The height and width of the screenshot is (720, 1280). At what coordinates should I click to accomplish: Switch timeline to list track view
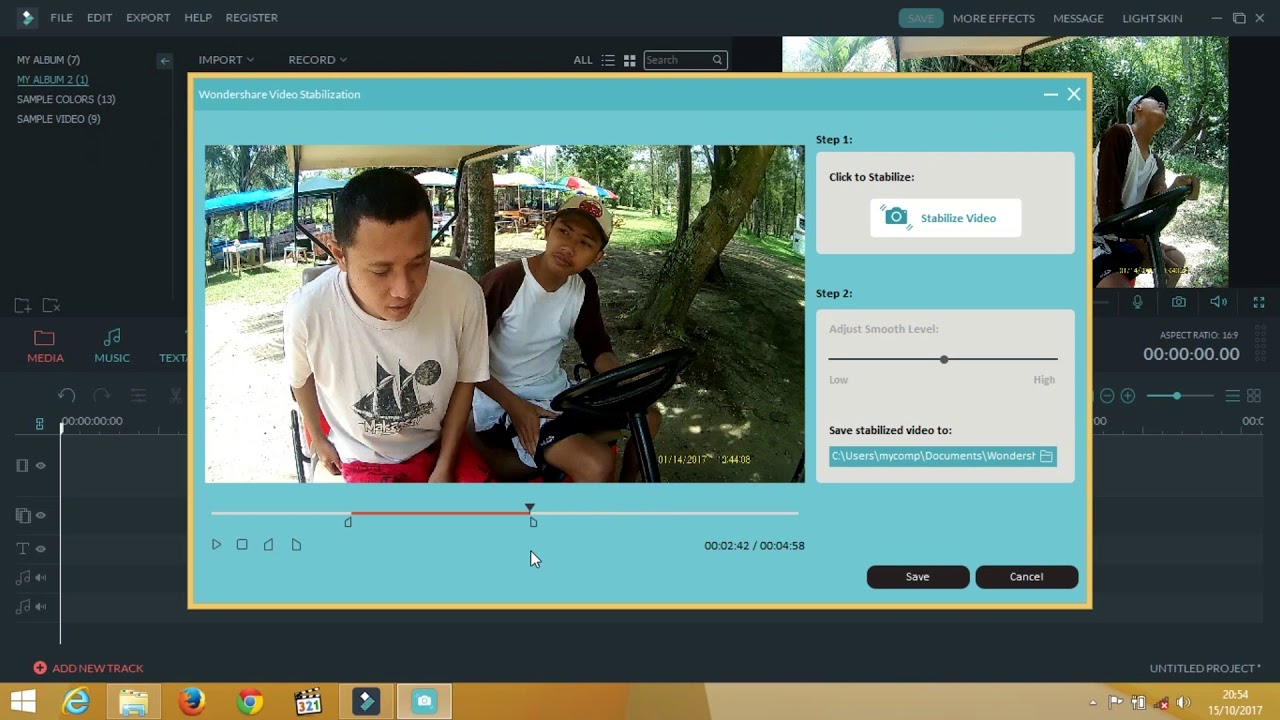1233,396
